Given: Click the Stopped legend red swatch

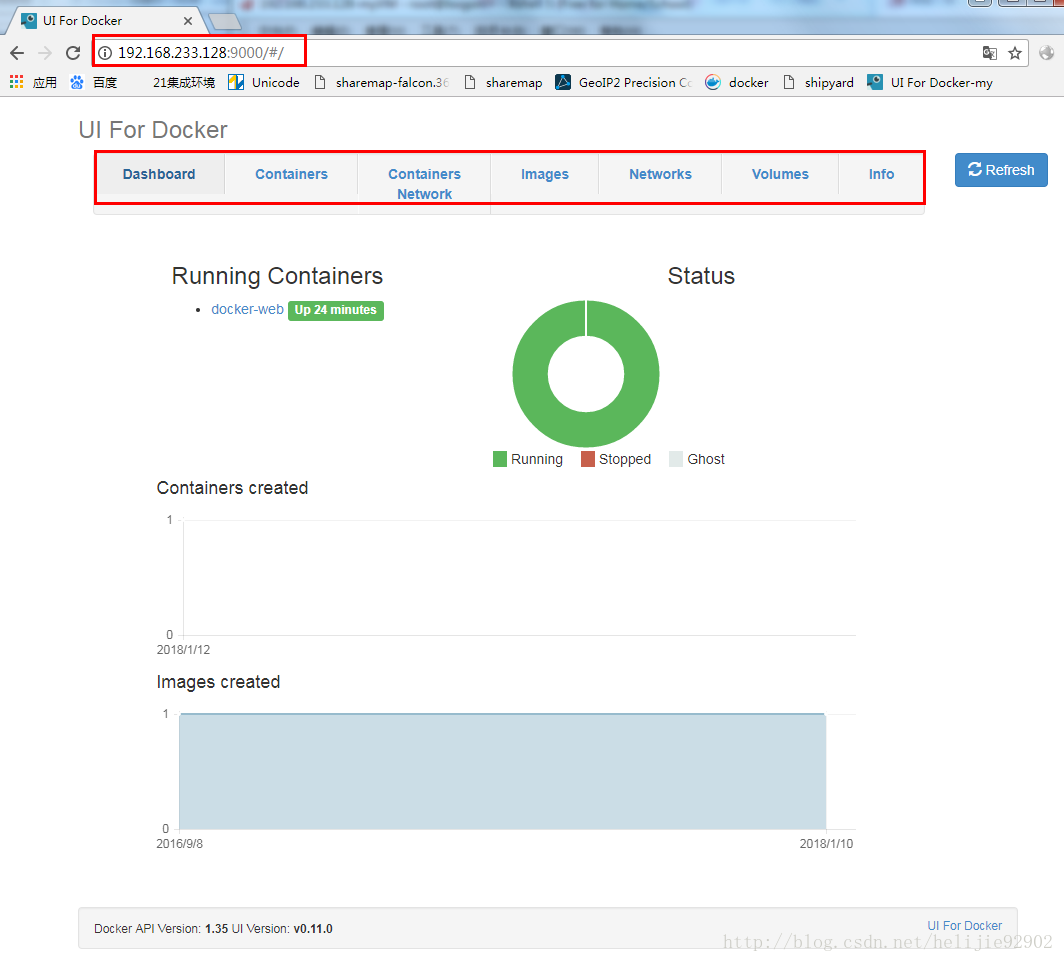Looking at the screenshot, I should (588, 459).
